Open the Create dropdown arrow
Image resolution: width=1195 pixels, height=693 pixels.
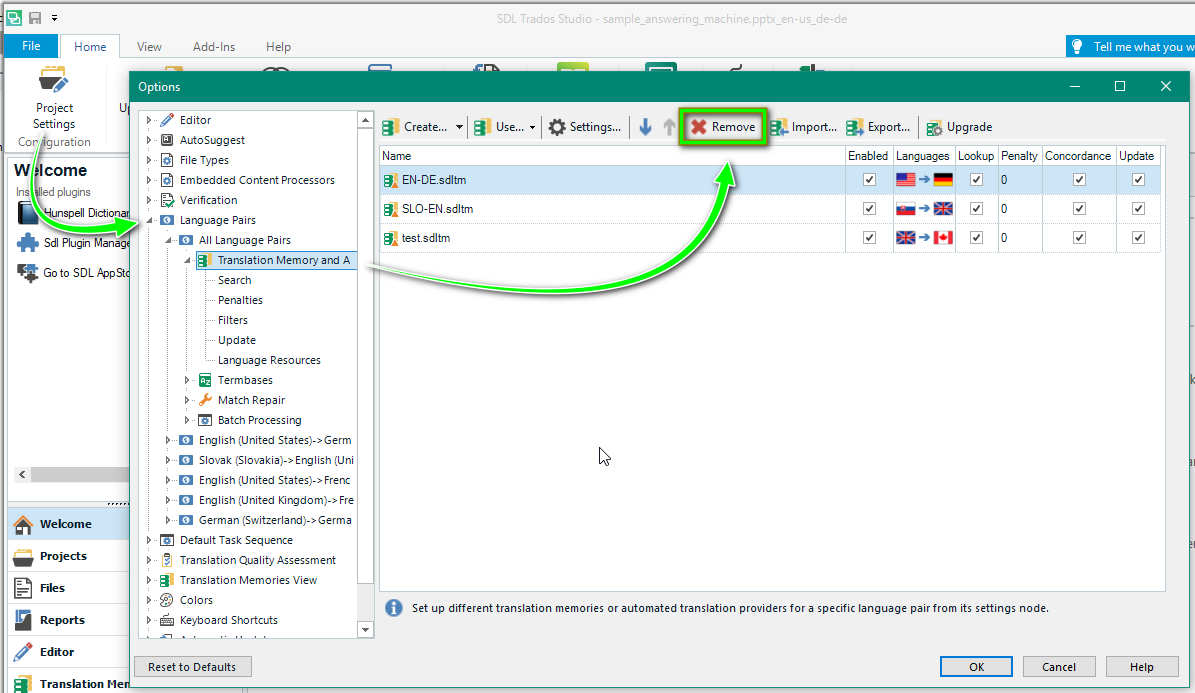pyautogui.click(x=459, y=127)
